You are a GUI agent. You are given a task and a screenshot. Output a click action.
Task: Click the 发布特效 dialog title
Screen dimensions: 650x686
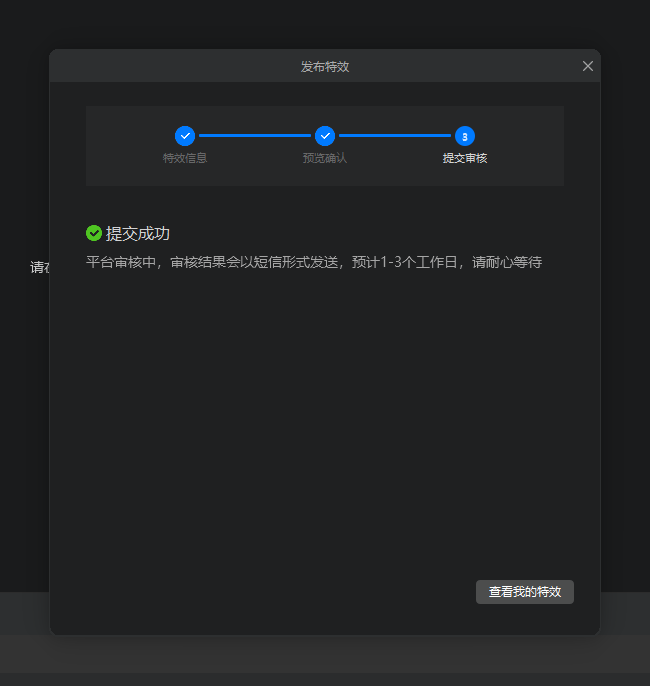pos(325,66)
